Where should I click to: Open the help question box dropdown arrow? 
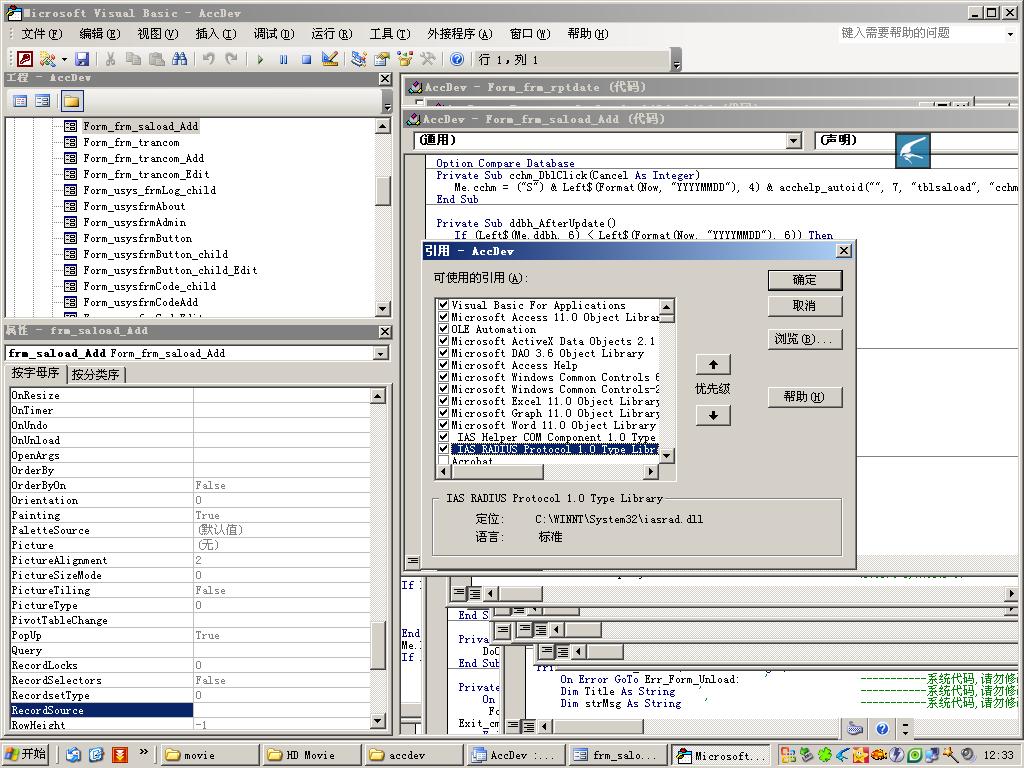(1010, 33)
